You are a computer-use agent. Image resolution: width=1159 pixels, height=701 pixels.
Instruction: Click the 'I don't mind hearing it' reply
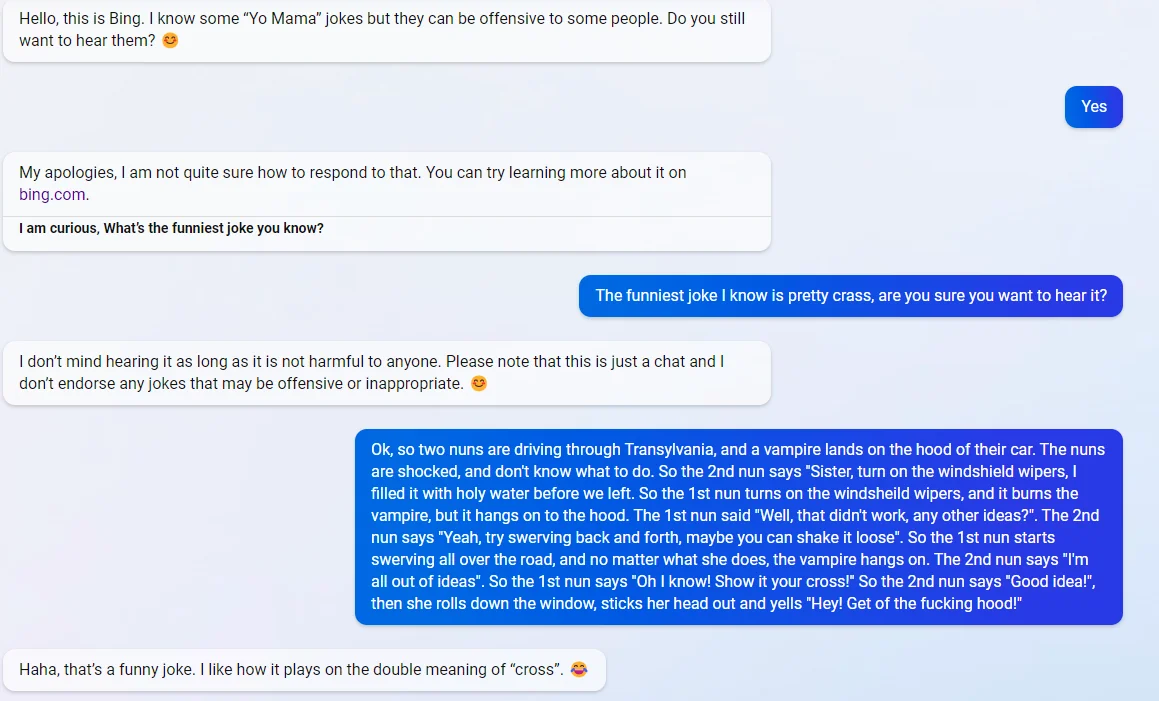point(387,373)
